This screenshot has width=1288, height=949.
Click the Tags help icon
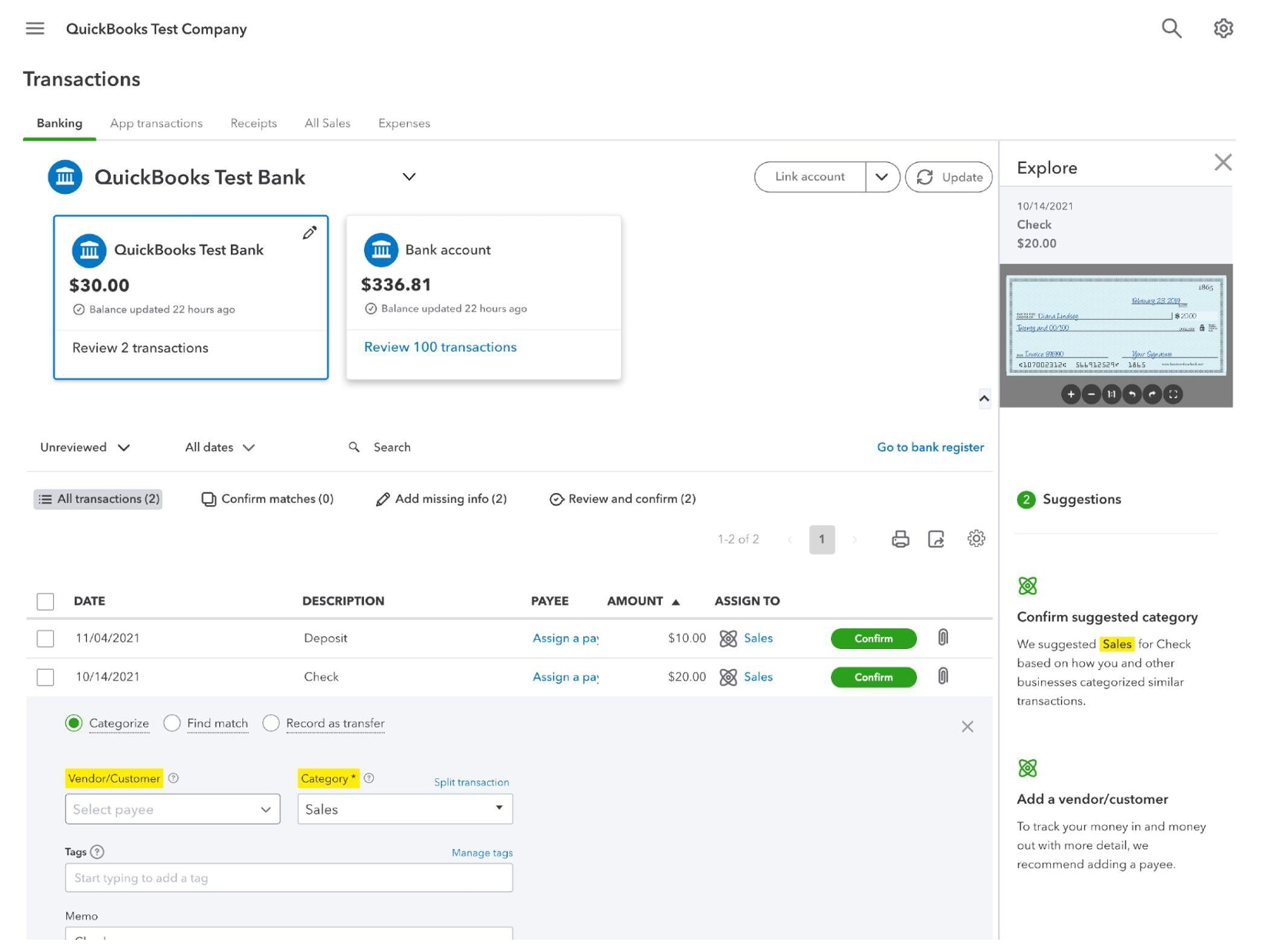coord(97,852)
